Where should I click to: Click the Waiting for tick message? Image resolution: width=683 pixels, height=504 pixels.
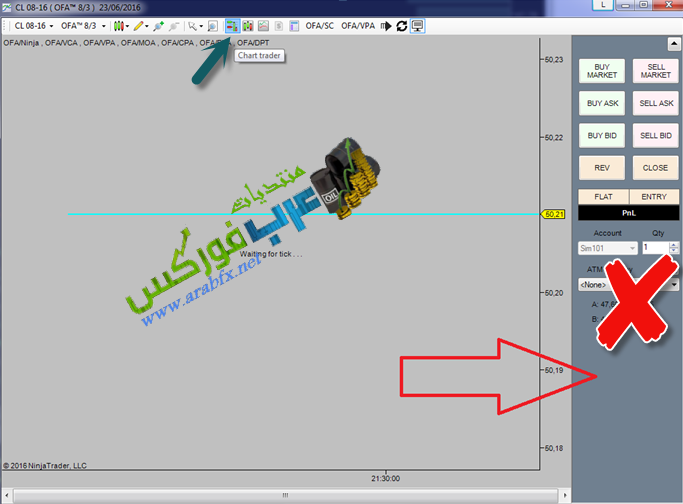[x=270, y=254]
